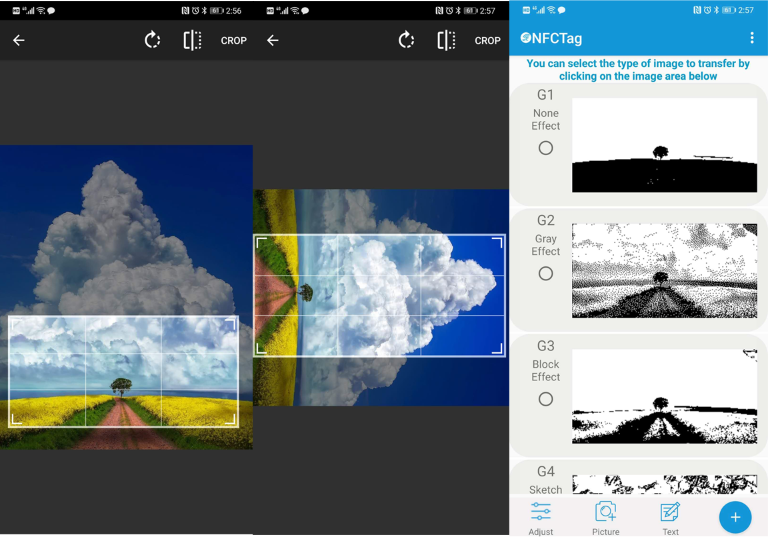Click the G3 label text

point(545,346)
